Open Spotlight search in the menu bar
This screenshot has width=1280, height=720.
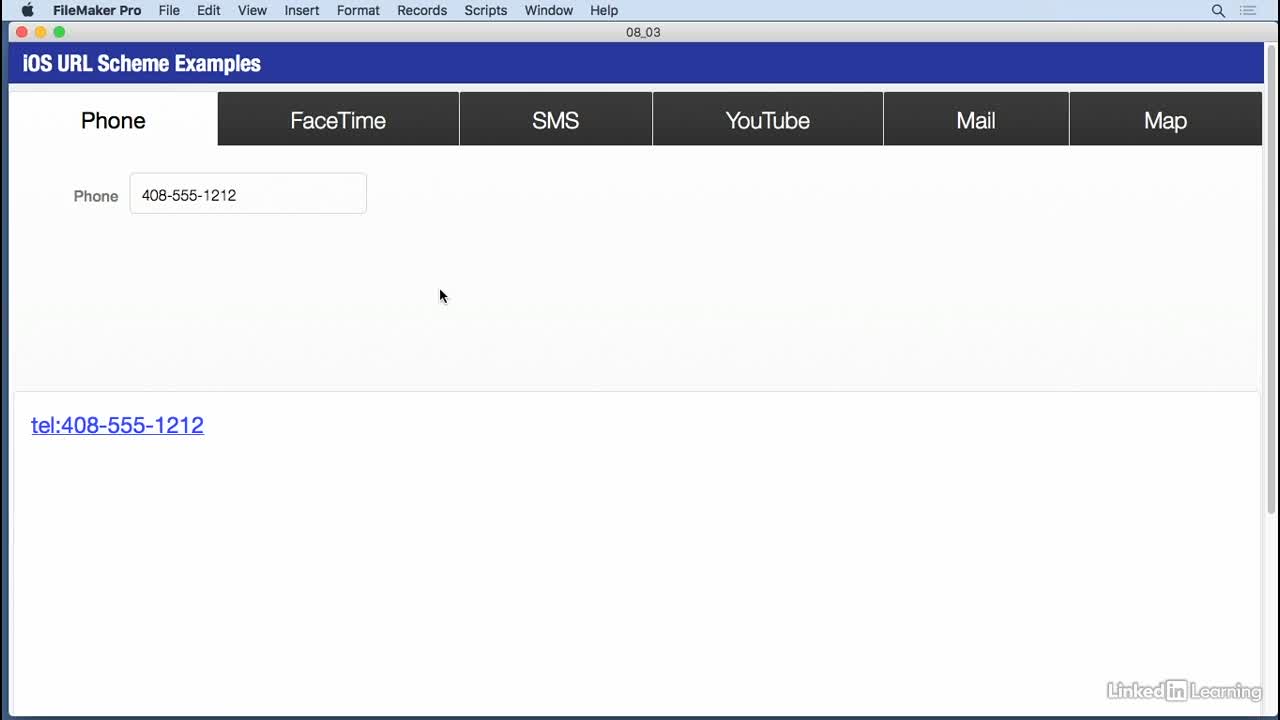click(x=1218, y=10)
